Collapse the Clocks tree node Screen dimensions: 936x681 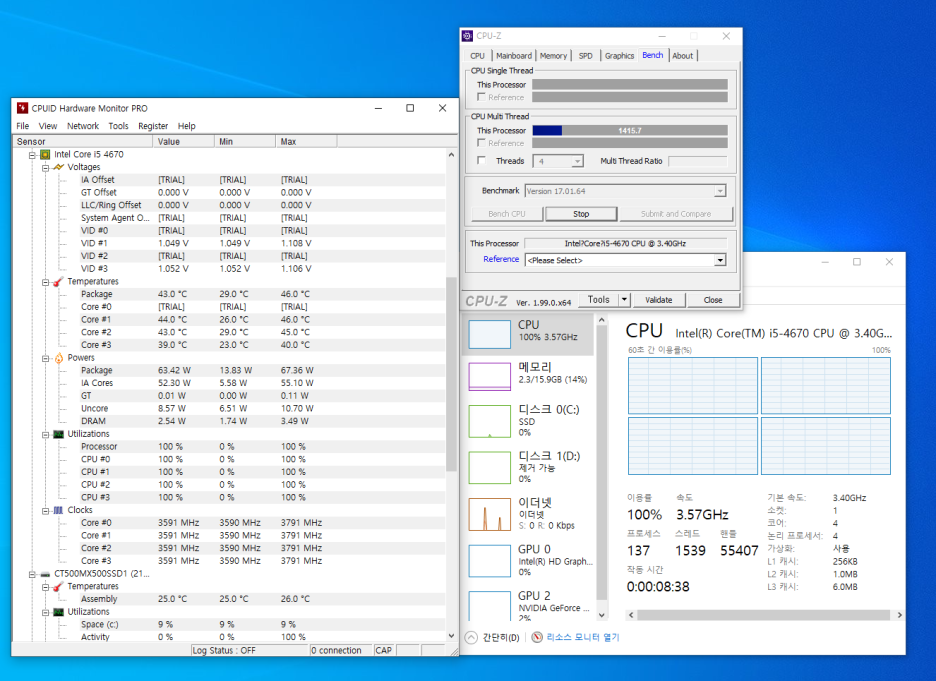tap(45, 511)
